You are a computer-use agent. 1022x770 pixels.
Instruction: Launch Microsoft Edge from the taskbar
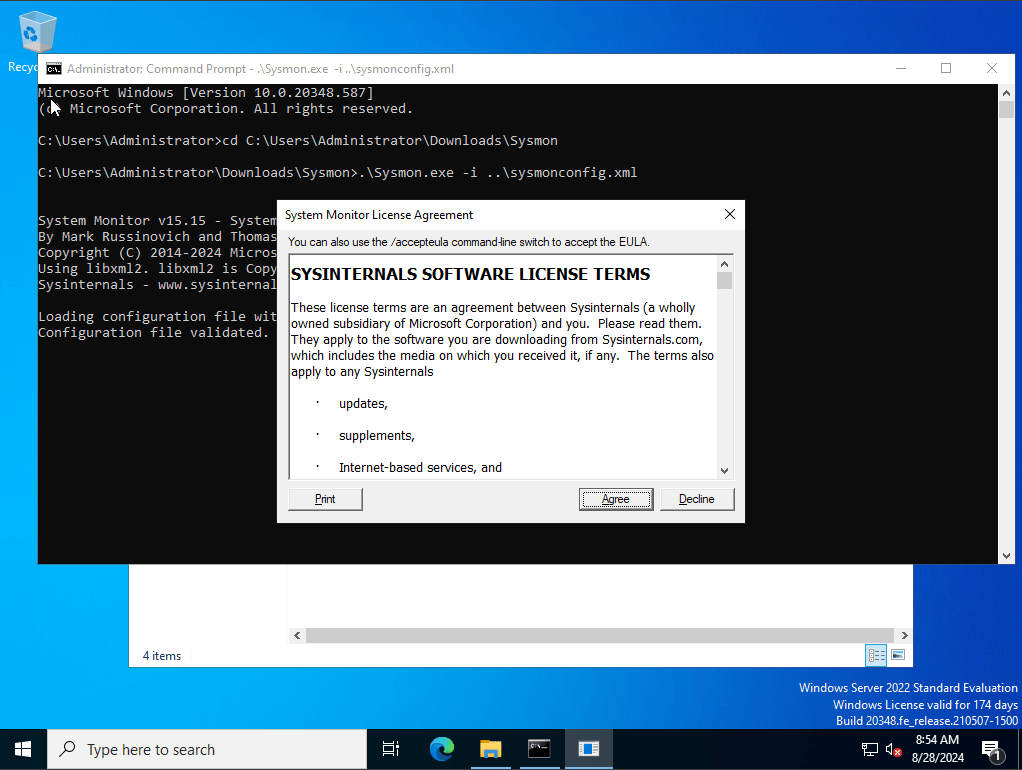click(x=441, y=749)
